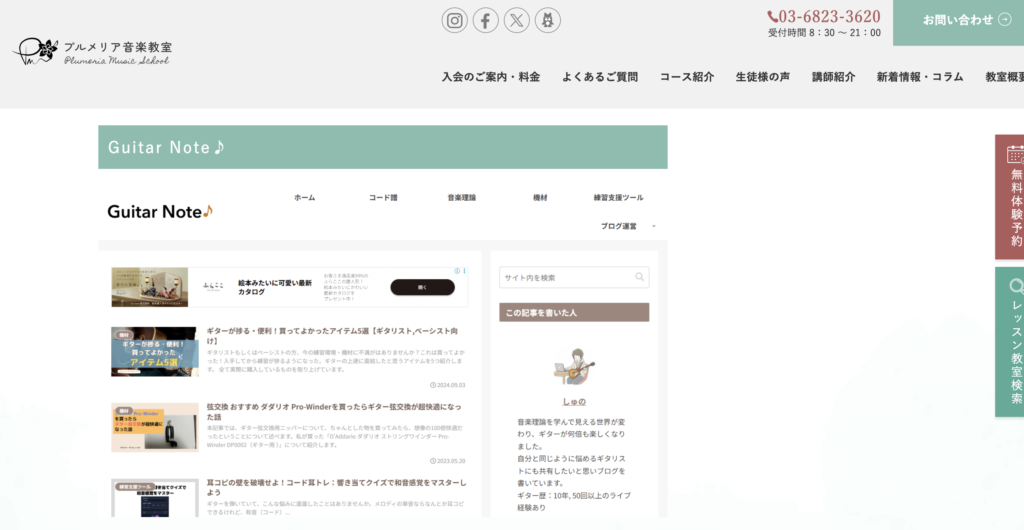Open the Pro-Winder article thumbnail
Image resolution: width=1024 pixels, height=530 pixels.
[154, 428]
